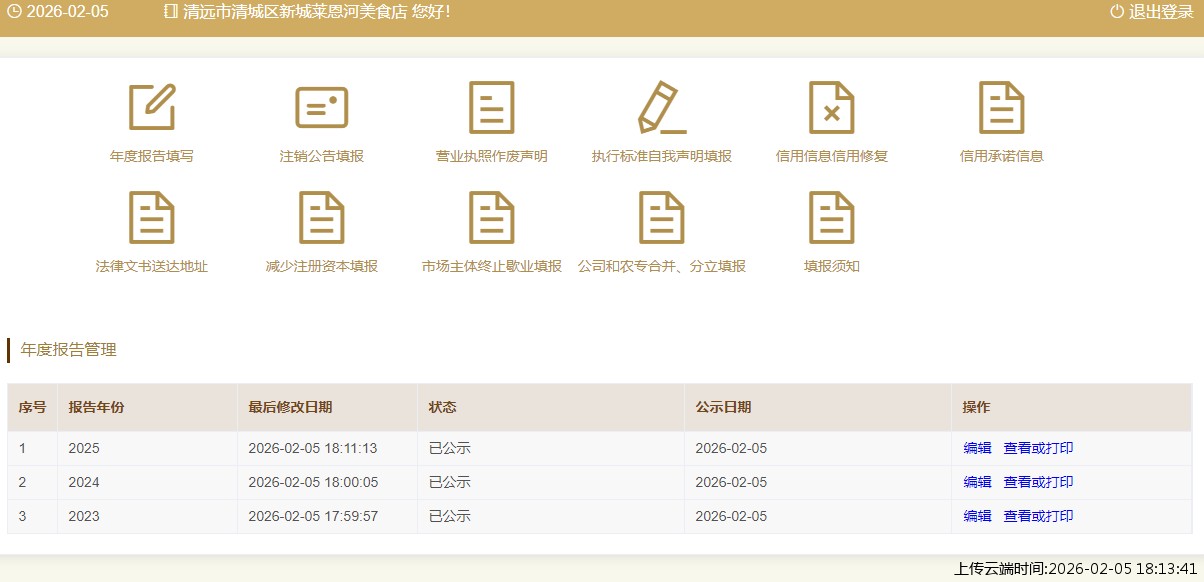Image resolution: width=1204 pixels, height=582 pixels.
Task: Click the 报告年份 column header
Action: (96, 407)
